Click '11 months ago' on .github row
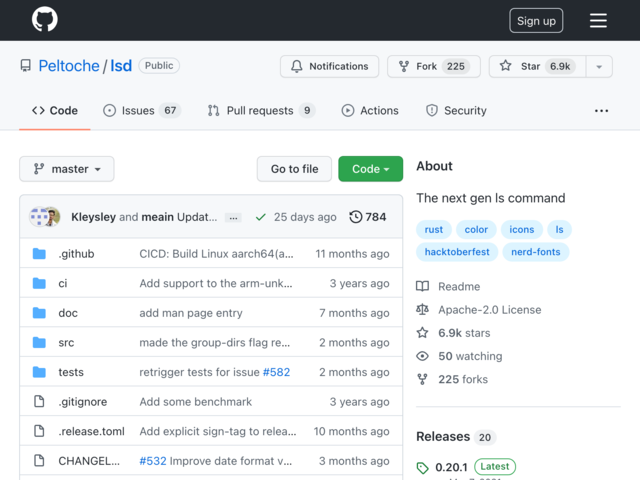This screenshot has width=640, height=480. point(352,254)
